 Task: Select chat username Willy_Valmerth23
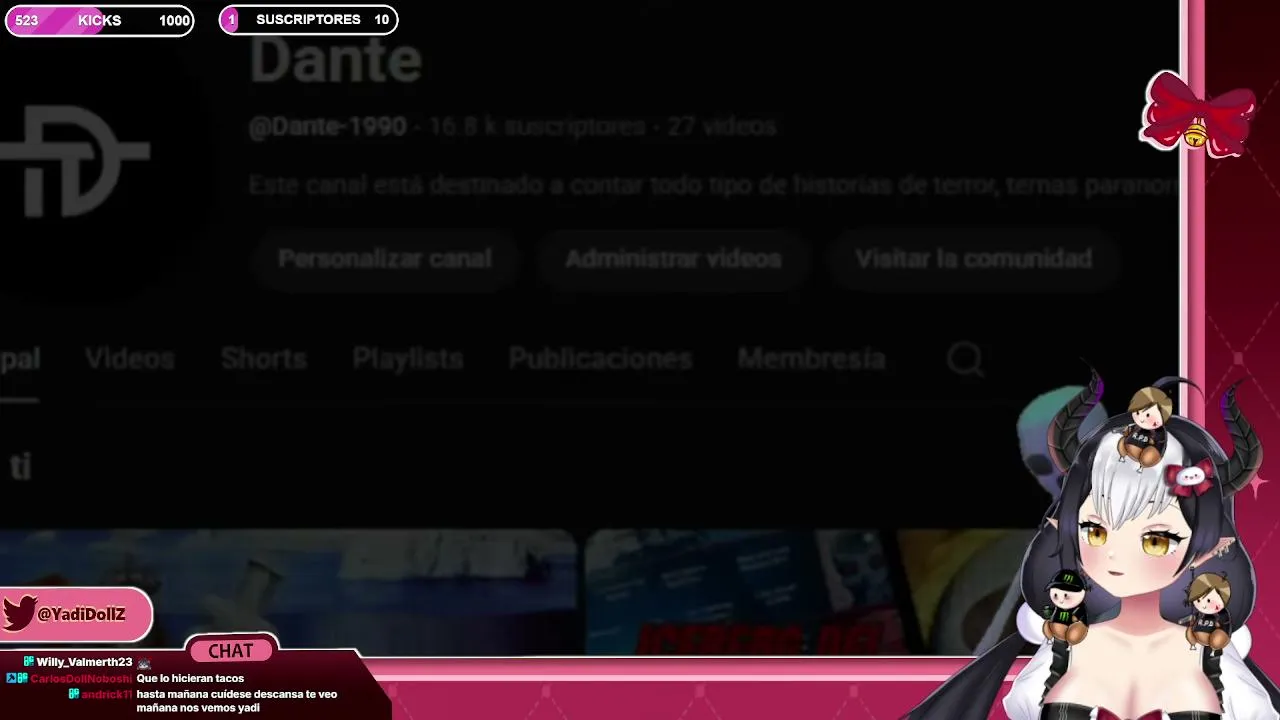84,662
